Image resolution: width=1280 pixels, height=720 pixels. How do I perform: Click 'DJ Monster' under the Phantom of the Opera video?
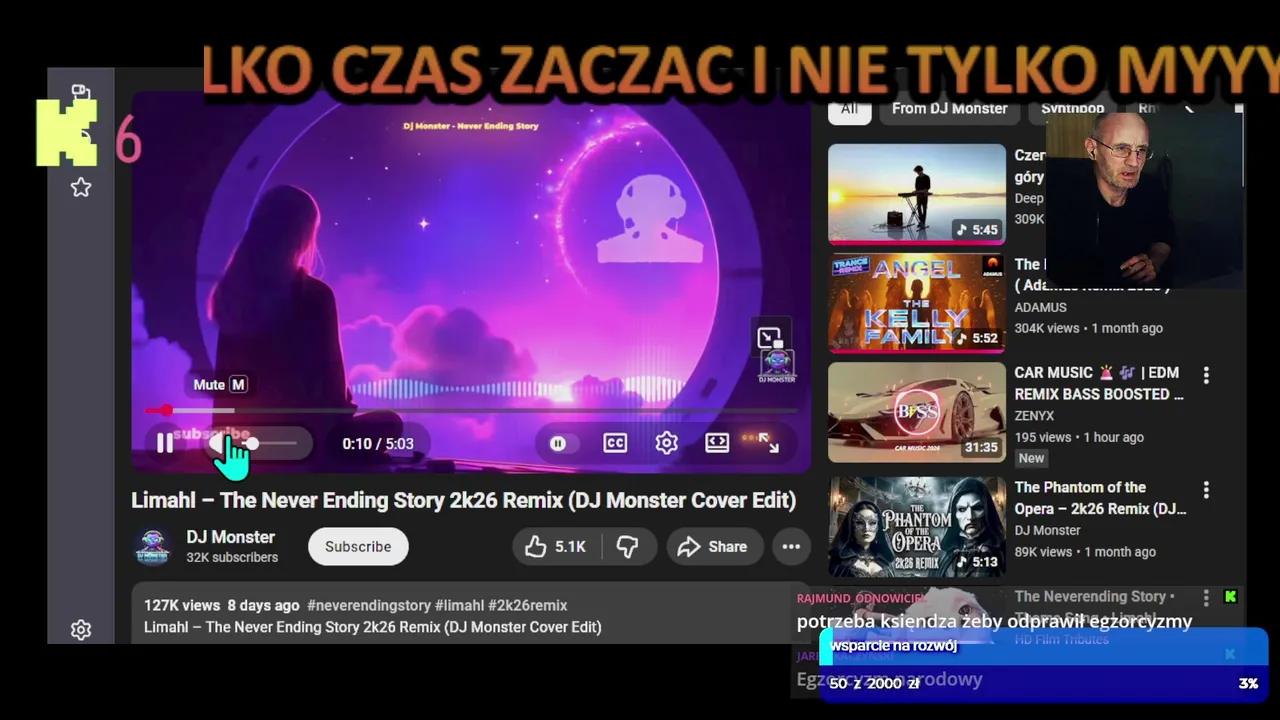pos(1048,530)
